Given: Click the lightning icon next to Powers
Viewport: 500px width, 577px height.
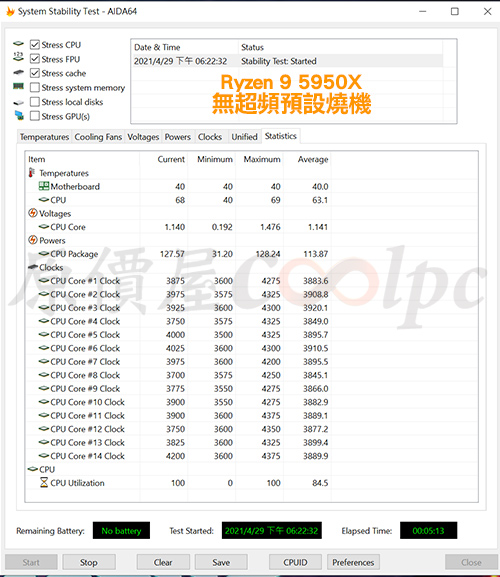Looking at the screenshot, I should pos(33,240).
